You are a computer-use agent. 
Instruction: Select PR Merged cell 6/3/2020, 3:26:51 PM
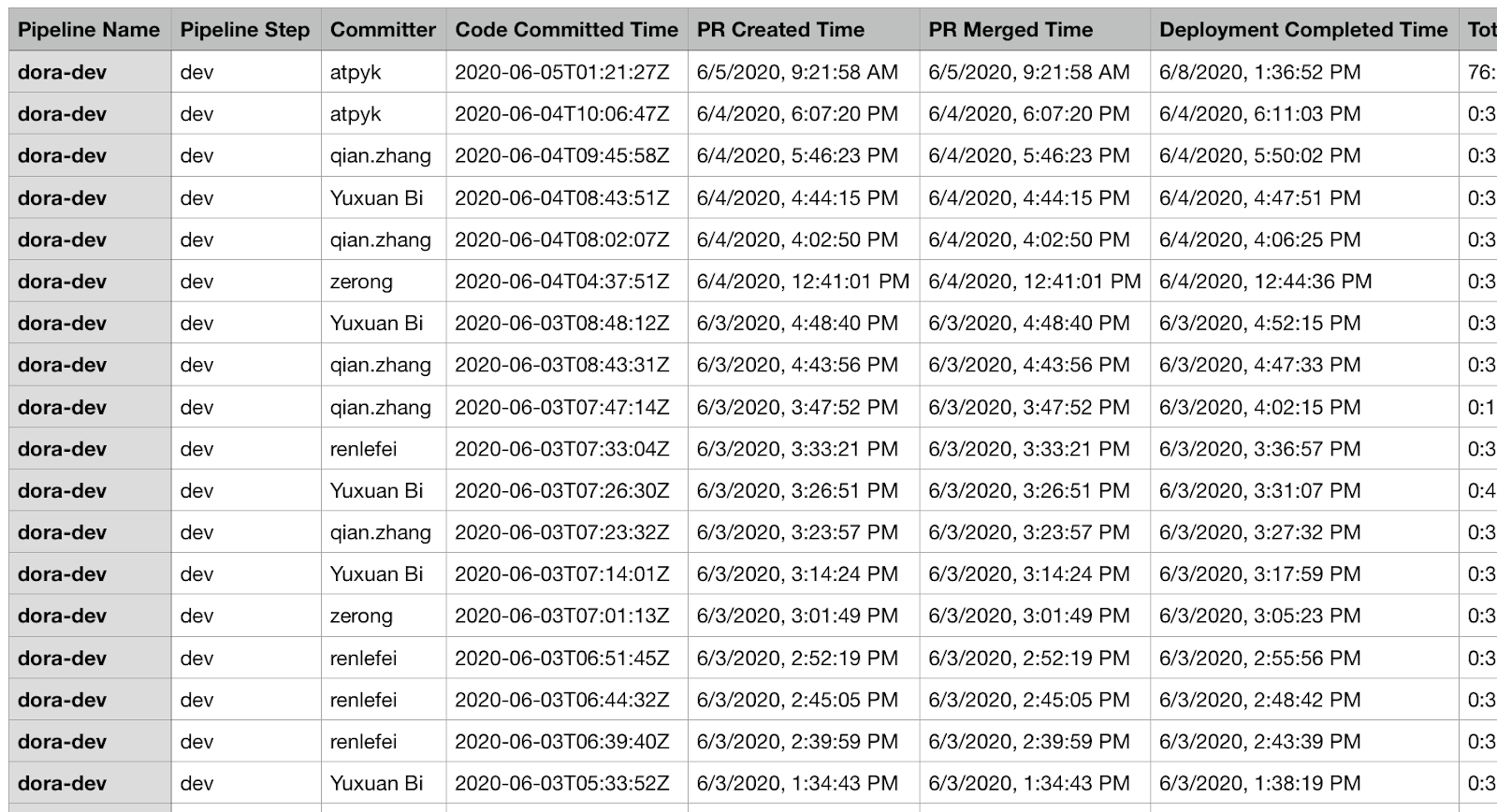1028,490
